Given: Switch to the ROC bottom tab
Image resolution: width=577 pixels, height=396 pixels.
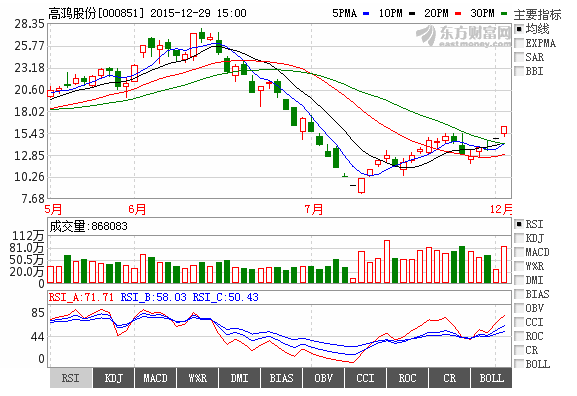Looking at the screenshot, I should (407, 378).
